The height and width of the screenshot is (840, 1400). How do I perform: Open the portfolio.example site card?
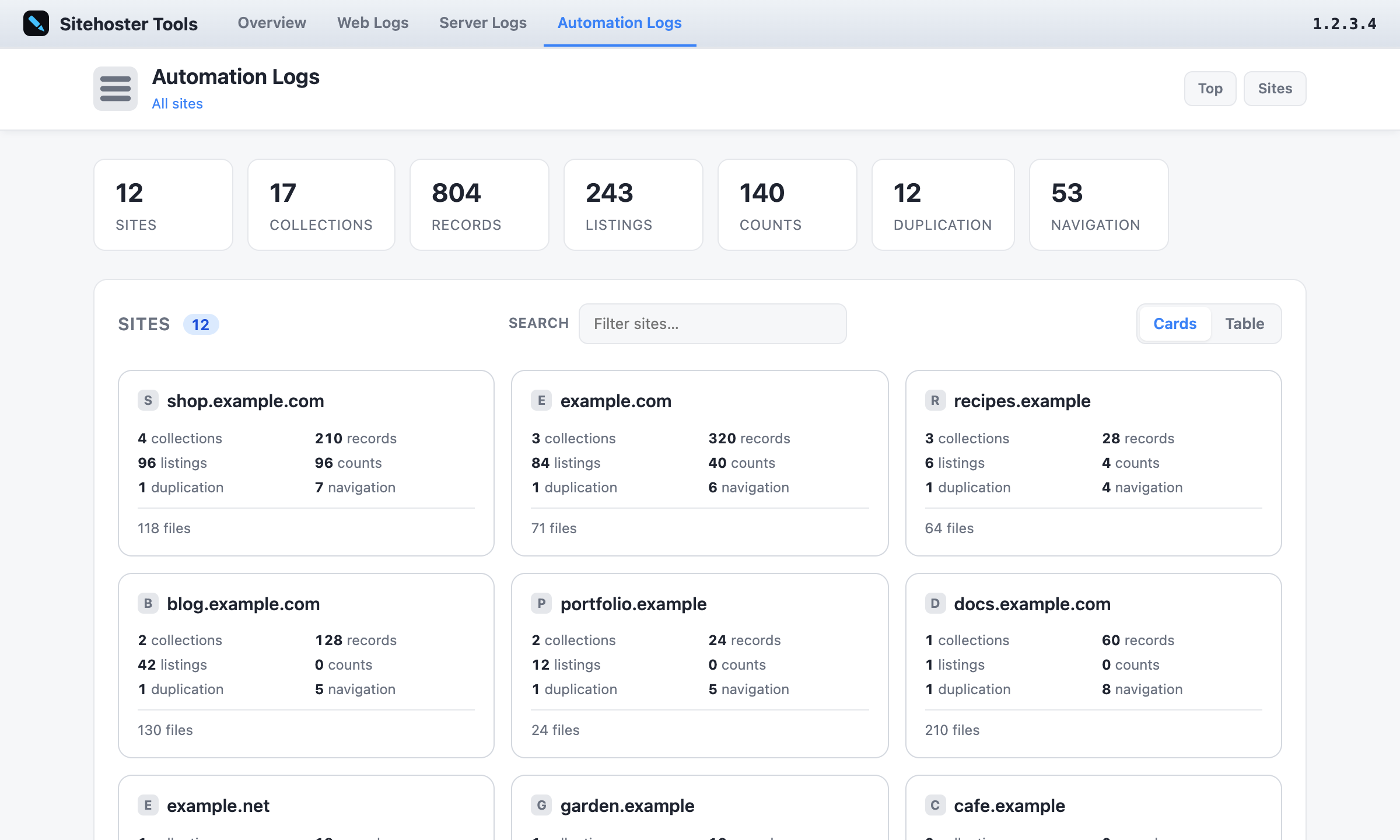tap(700, 666)
